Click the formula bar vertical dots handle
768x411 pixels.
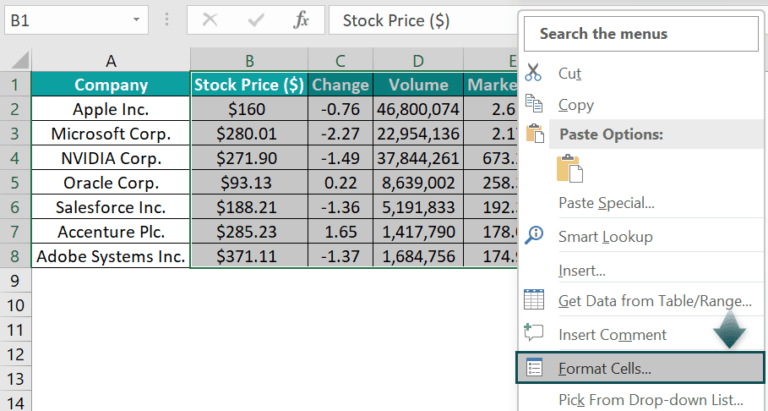pyautogui.click(x=167, y=20)
